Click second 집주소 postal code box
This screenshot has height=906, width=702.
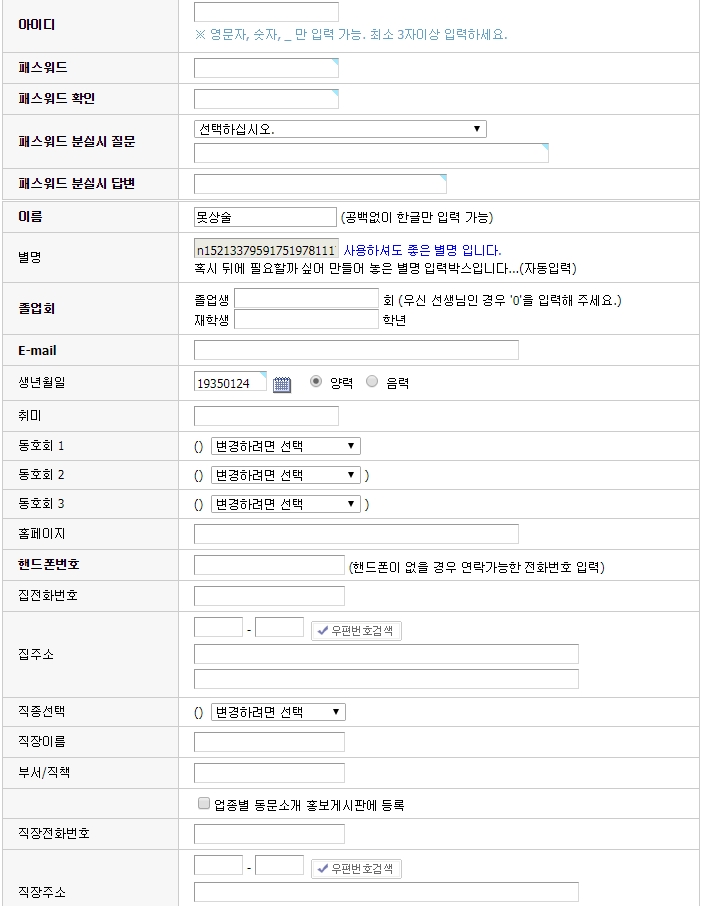pyautogui.click(x=280, y=627)
